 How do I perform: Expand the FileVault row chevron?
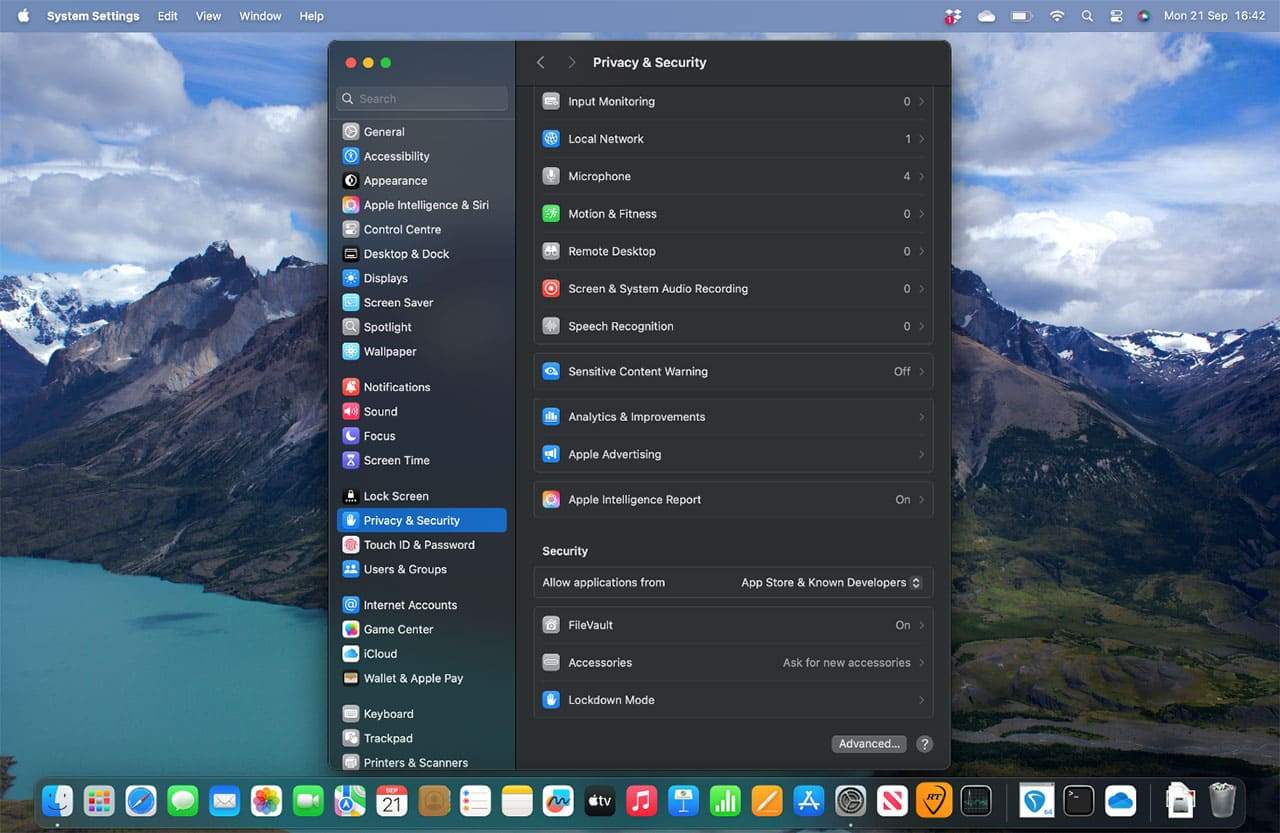click(x=921, y=625)
